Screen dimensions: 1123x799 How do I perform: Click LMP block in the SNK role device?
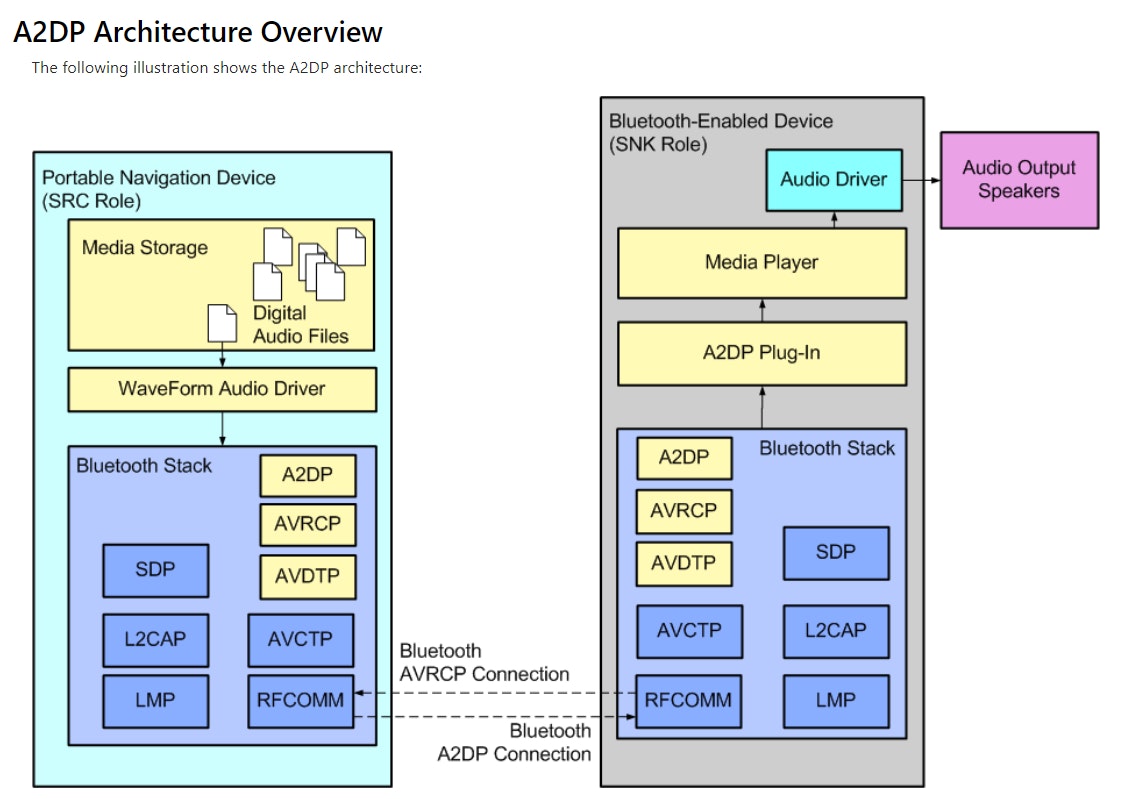[x=835, y=700]
